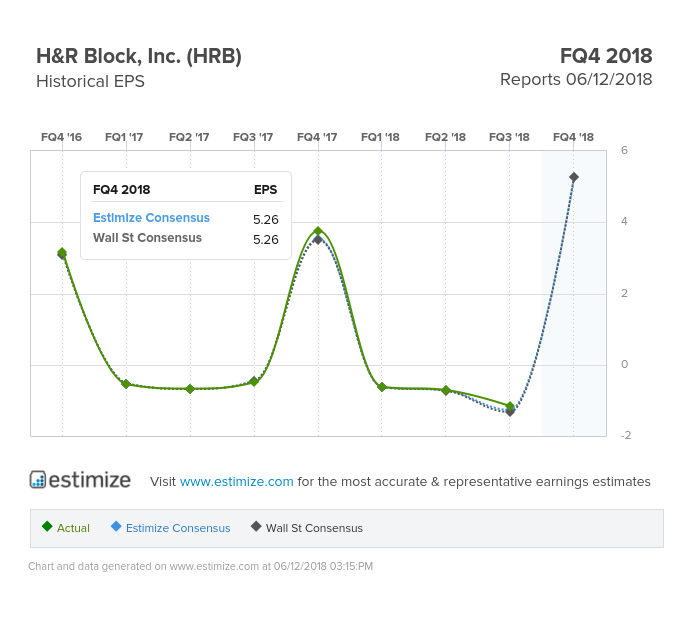Viewport: 685px width, 620px height.
Task: Click the FQ1 '17 actual data point
Action: click(126, 384)
